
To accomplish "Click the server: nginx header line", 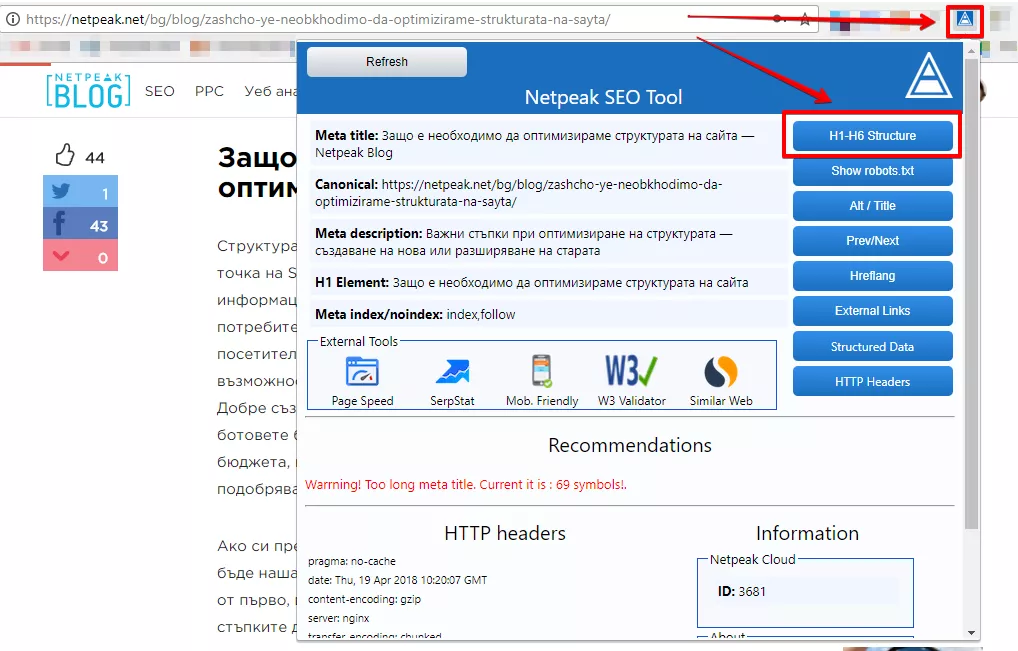I will tap(338, 619).
